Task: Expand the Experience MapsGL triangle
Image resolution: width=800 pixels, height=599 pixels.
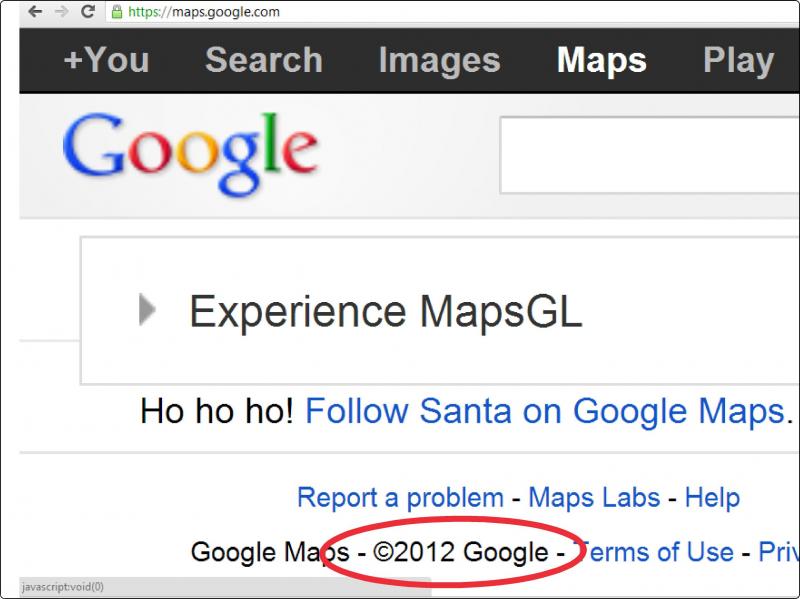Action: [x=147, y=310]
